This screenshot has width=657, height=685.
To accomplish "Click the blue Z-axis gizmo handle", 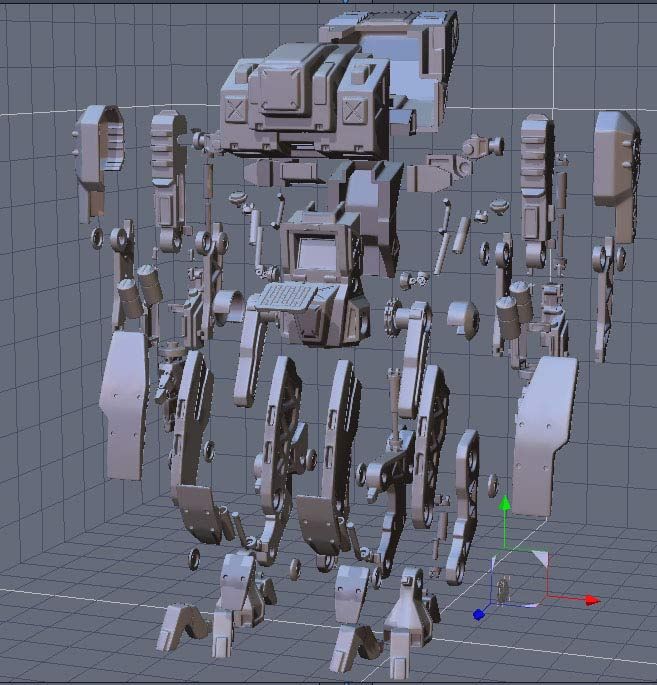I will tap(479, 615).
